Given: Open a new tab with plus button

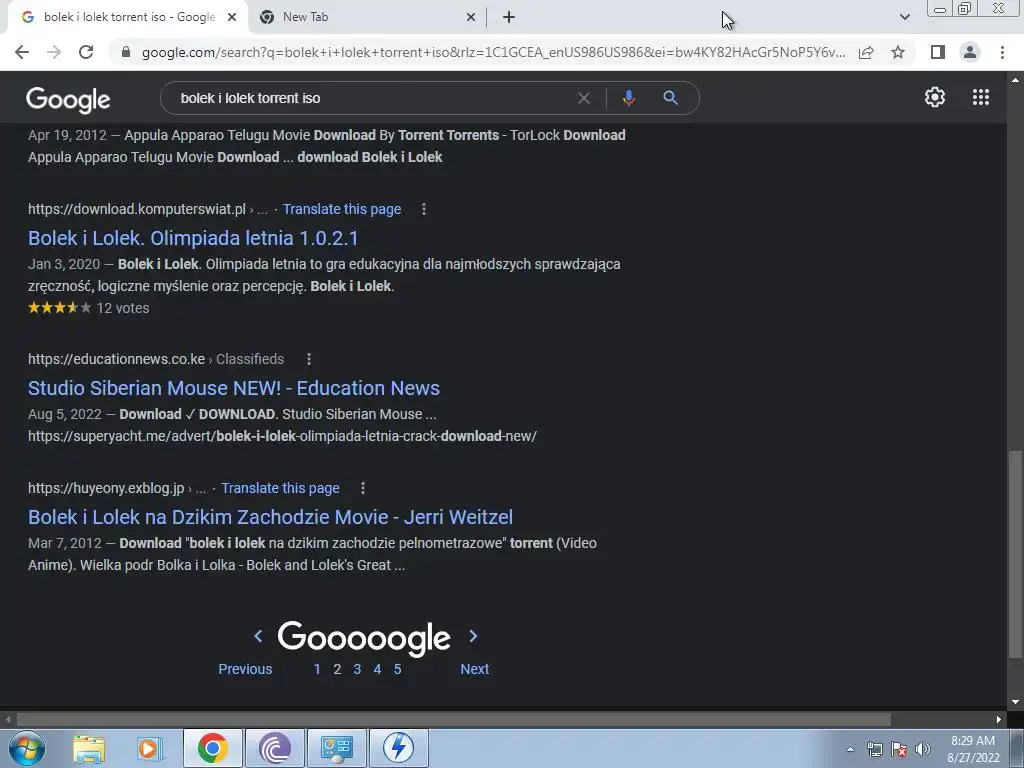Looking at the screenshot, I should pyautogui.click(x=509, y=18).
